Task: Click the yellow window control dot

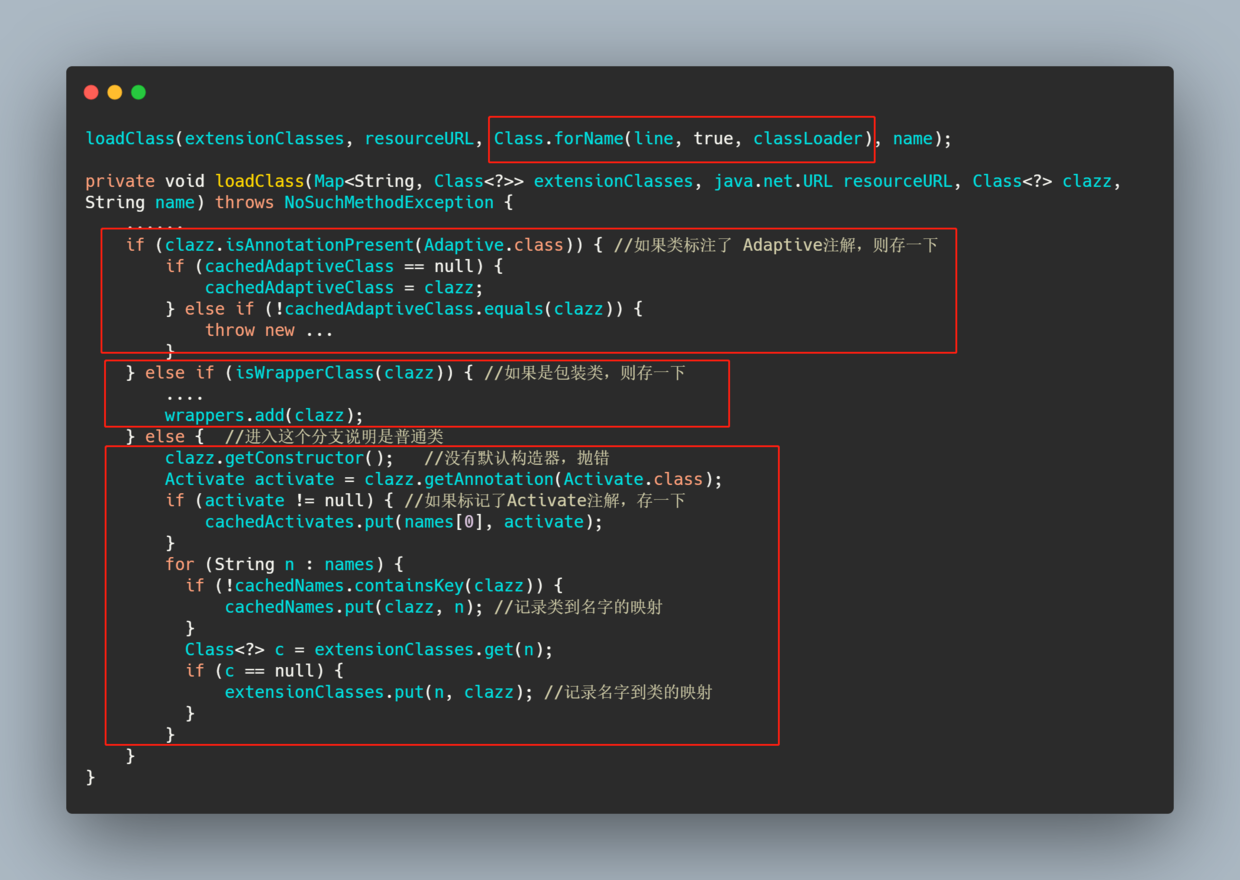Action: coord(114,91)
